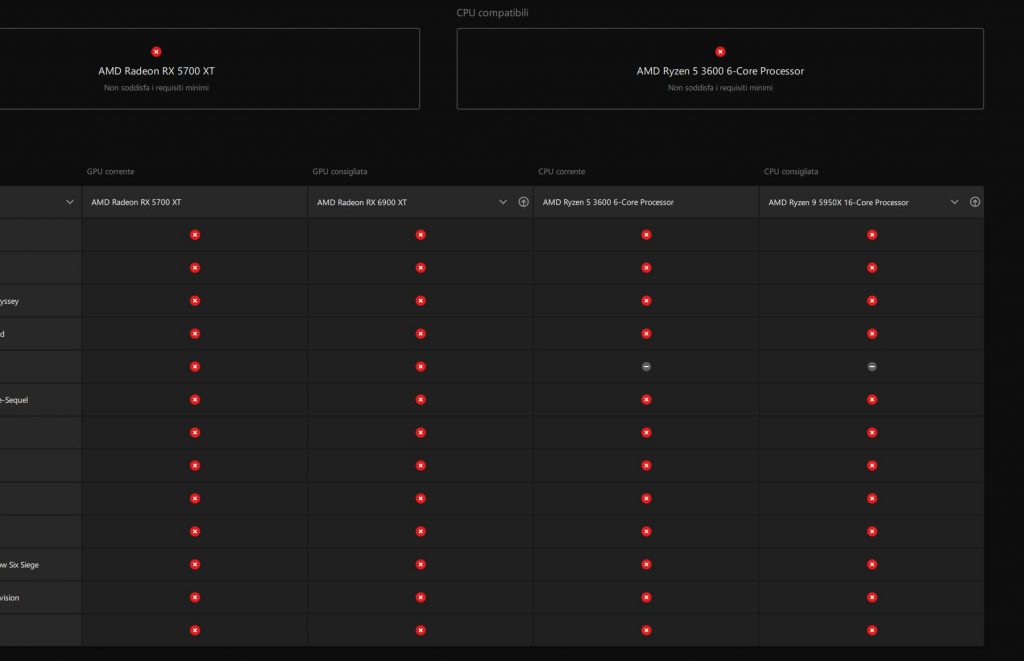This screenshot has width=1024, height=661.
Task: Click table header cell 'AMD Ryzen 5 3600 6-Core Processor'
Action: 646,202
